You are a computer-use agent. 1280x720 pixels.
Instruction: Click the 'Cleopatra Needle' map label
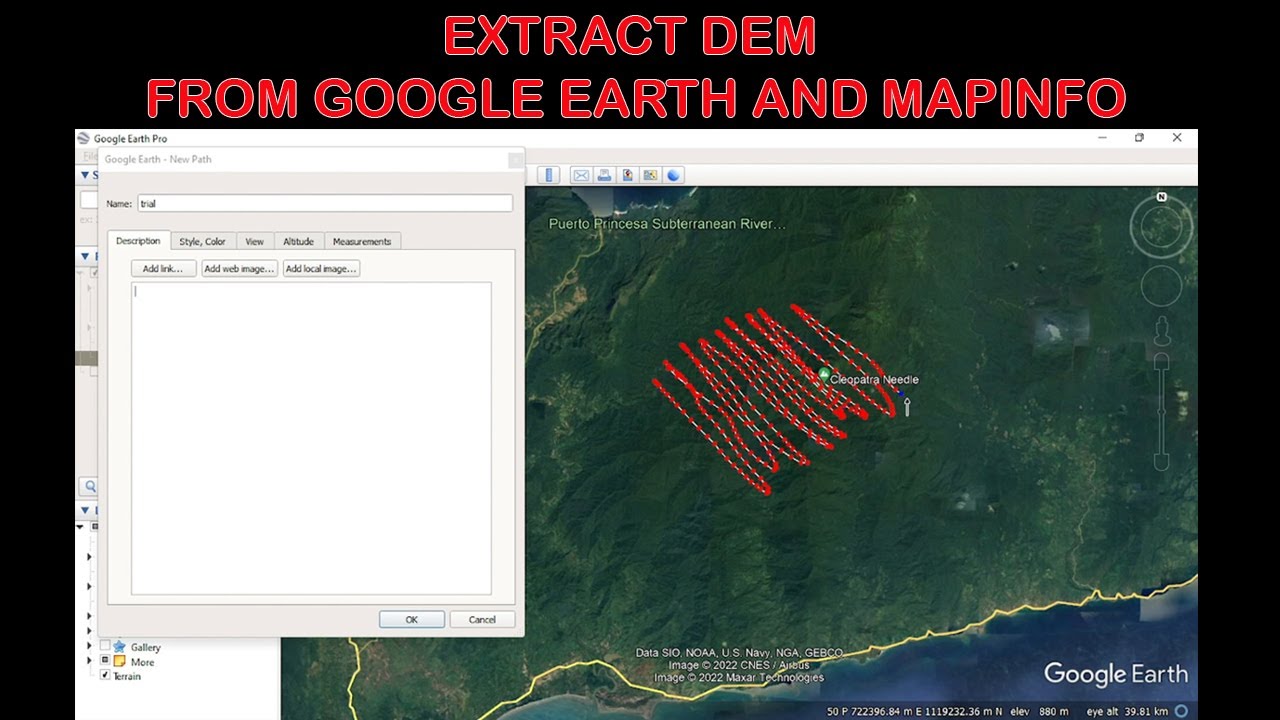tap(874, 380)
